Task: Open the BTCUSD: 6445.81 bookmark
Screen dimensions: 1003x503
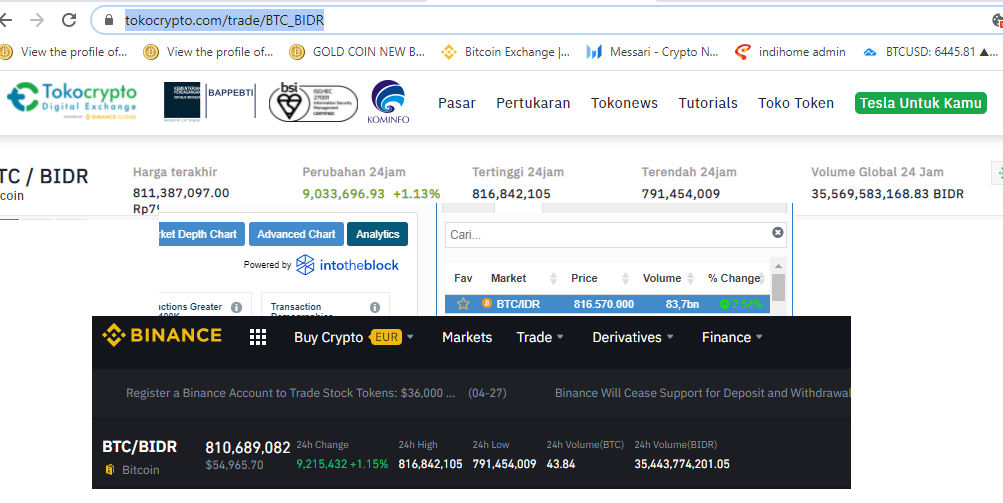Action: [929, 52]
